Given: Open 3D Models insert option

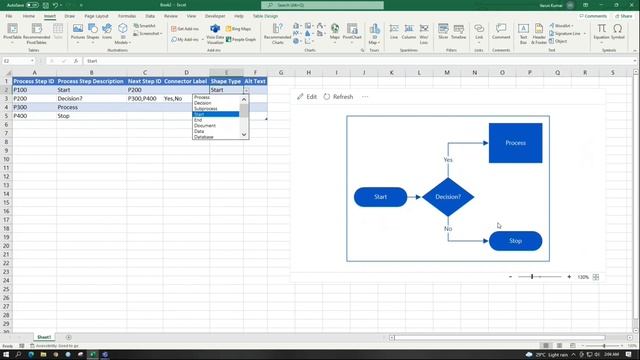Looking at the screenshot, I should (x=122, y=33).
